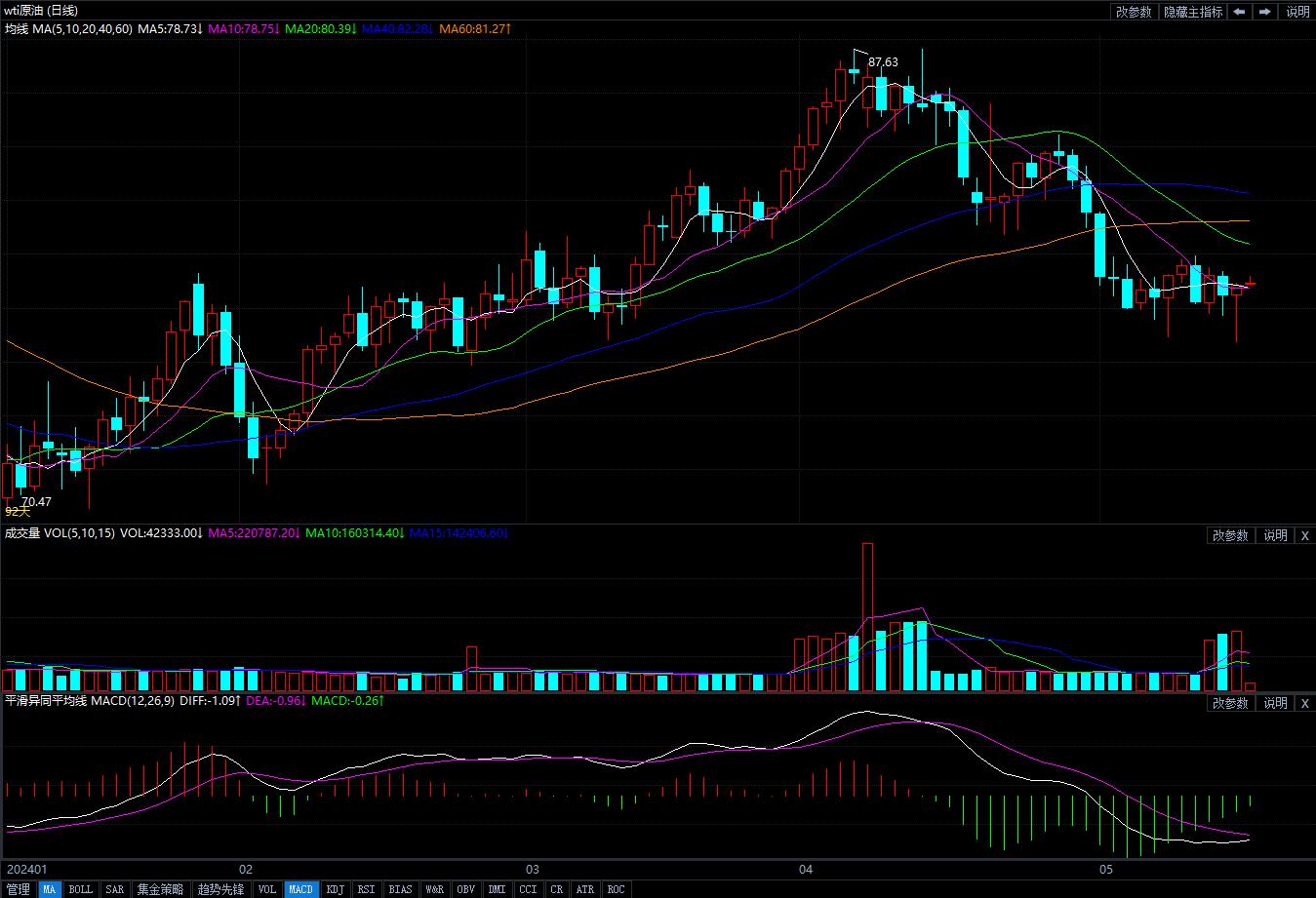Screen dimensions: 1316x898
Task: Click the MA40:82.28 value label
Action: [x=398, y=29]
